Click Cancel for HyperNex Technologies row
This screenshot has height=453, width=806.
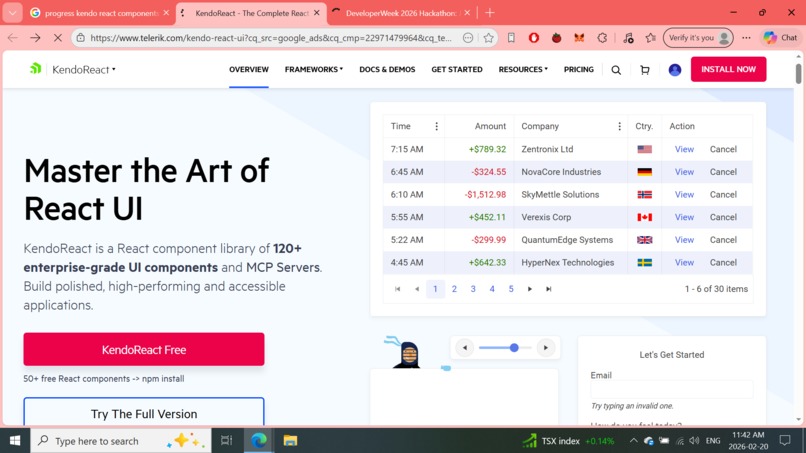(723, 262)
